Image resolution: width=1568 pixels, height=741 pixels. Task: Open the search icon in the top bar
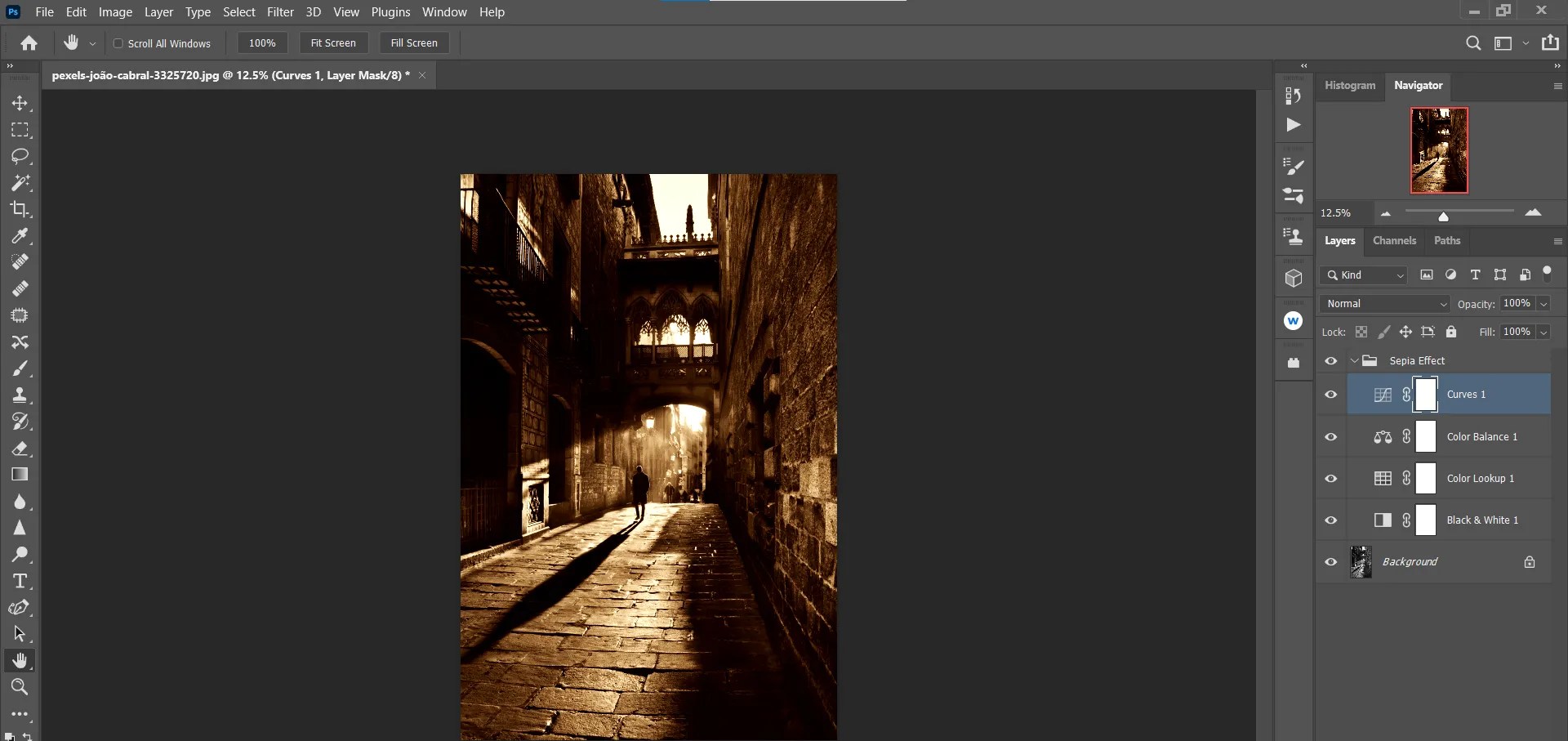[x=1474, y=43]
